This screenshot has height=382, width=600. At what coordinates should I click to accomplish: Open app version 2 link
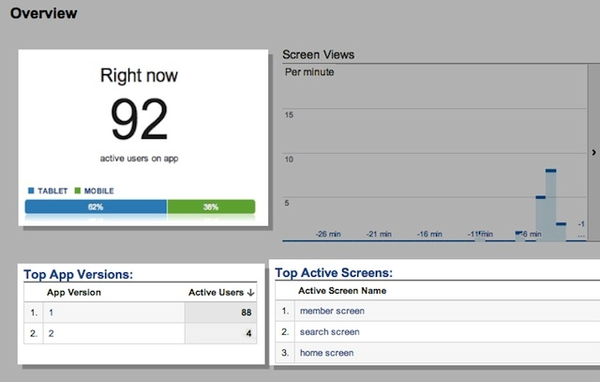(51, 333)
